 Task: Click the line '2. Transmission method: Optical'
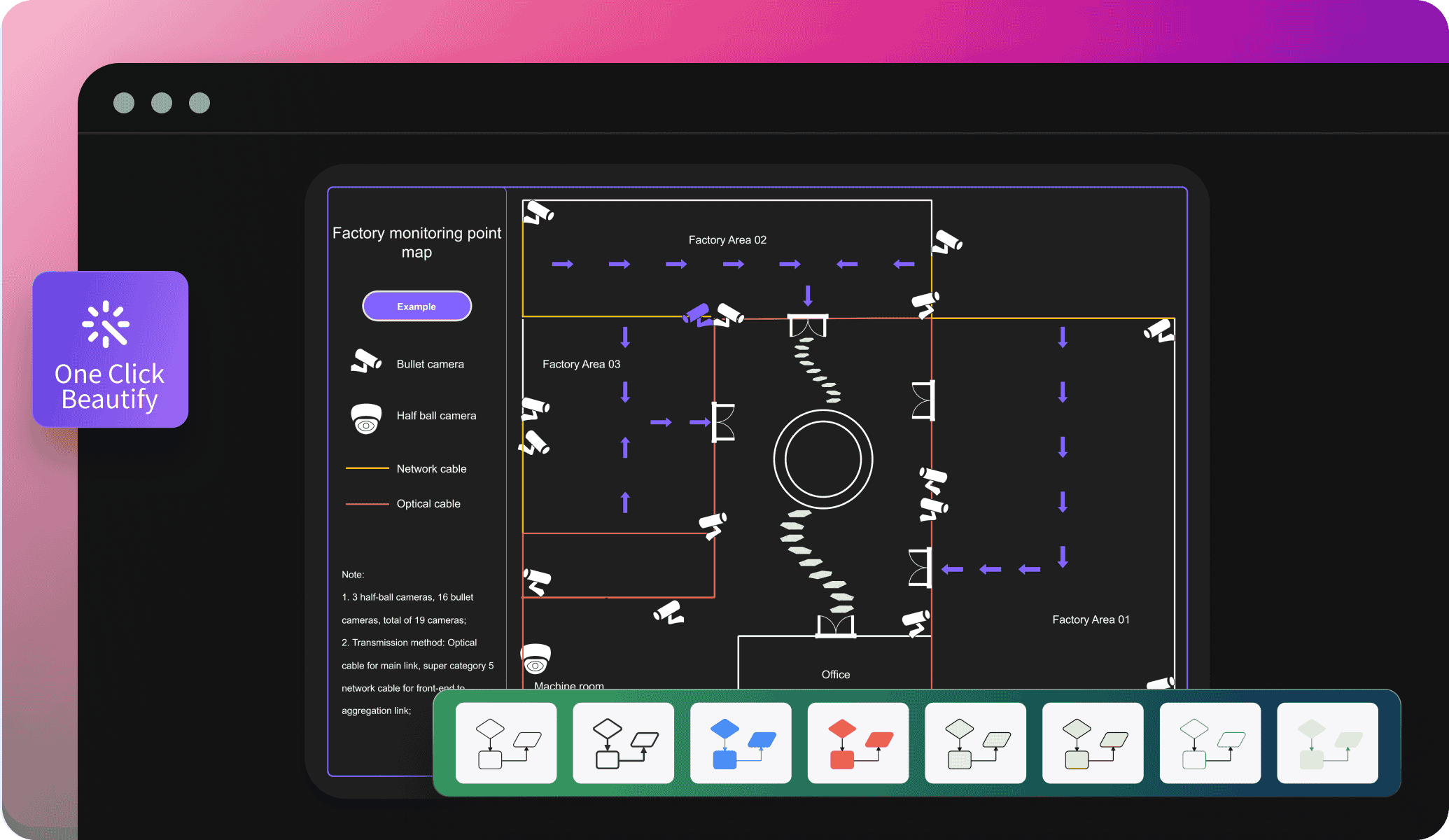[x=409, y=643]
